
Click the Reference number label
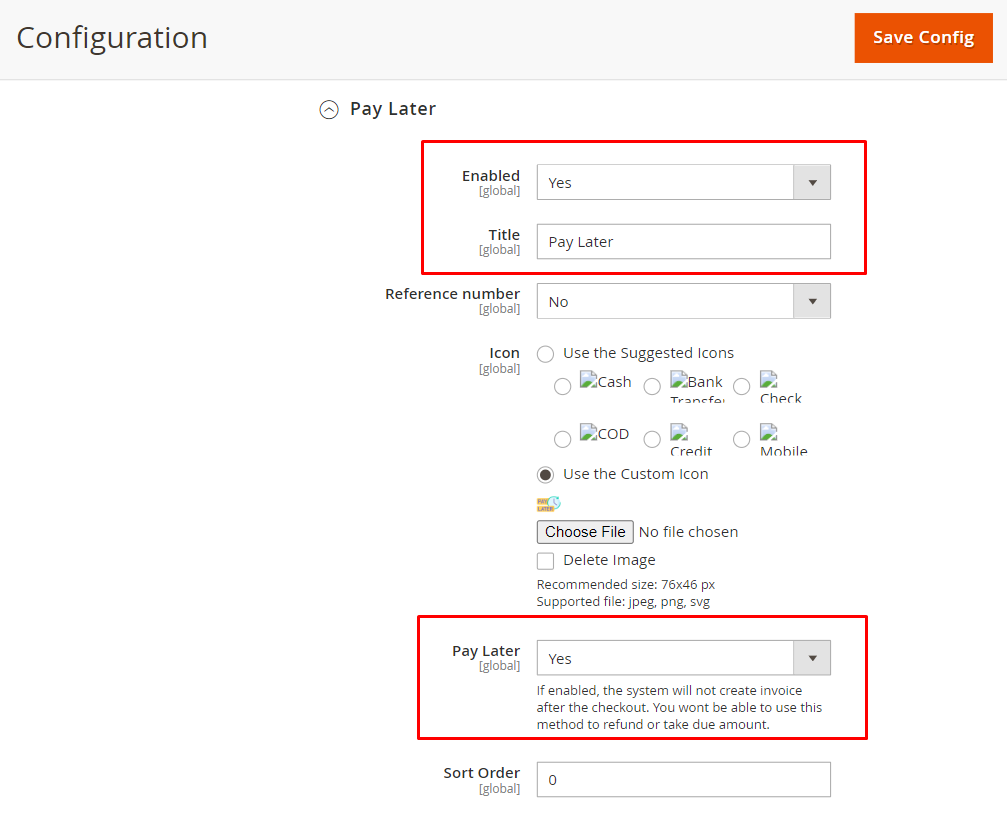(452, 294)
